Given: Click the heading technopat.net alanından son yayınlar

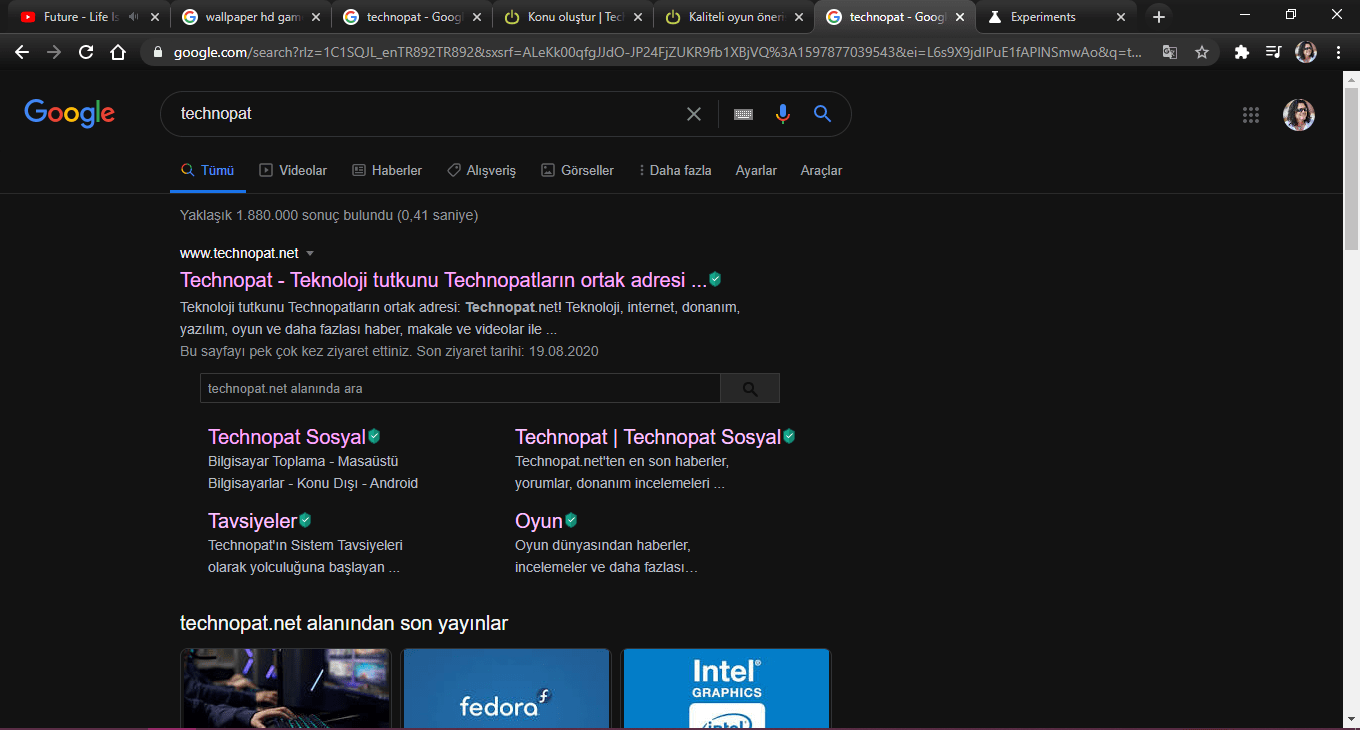Looking at the screenshot, I should coord(344,624).
